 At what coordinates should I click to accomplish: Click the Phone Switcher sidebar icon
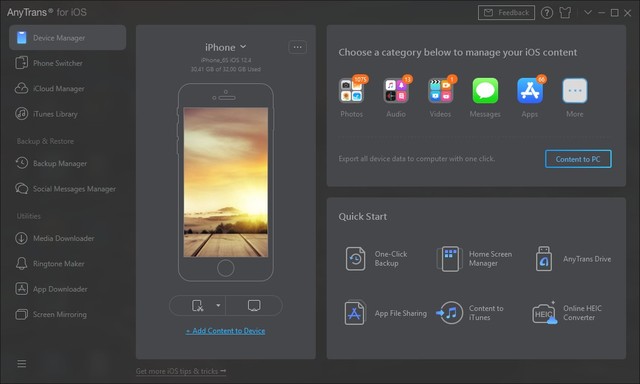click(x=21, y=63)
